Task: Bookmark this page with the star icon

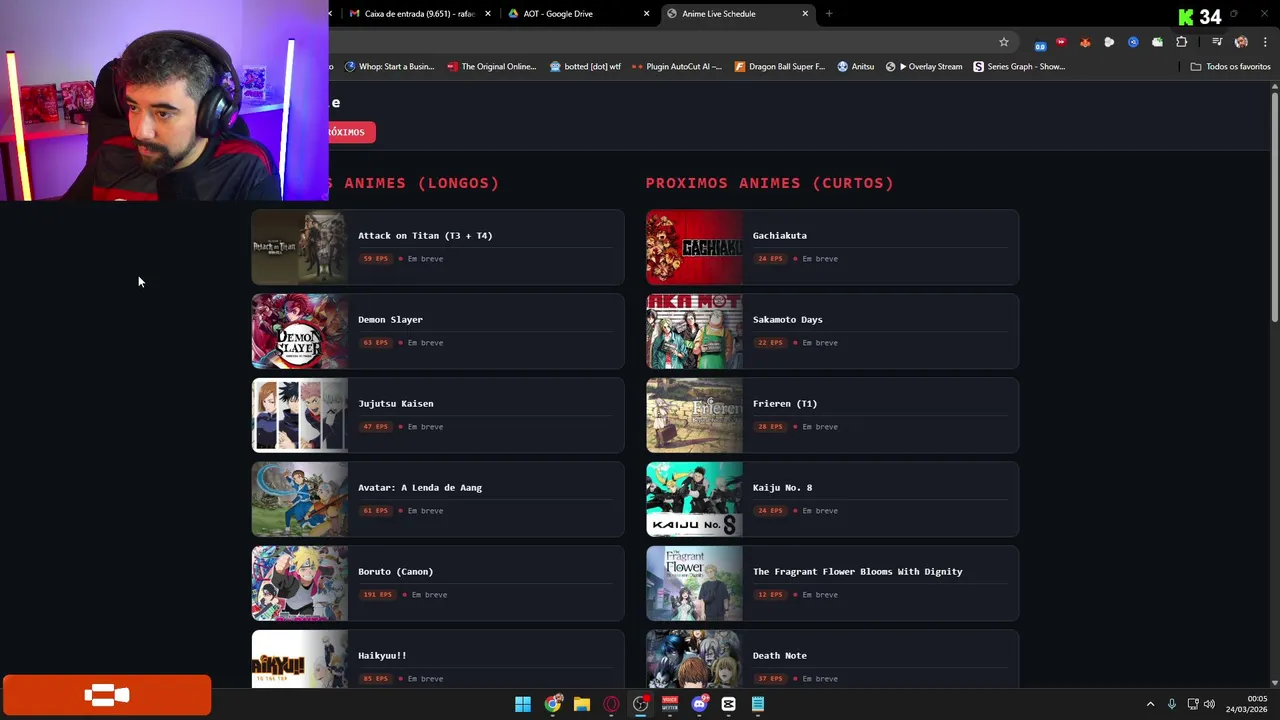Action: pos(1004,42)
